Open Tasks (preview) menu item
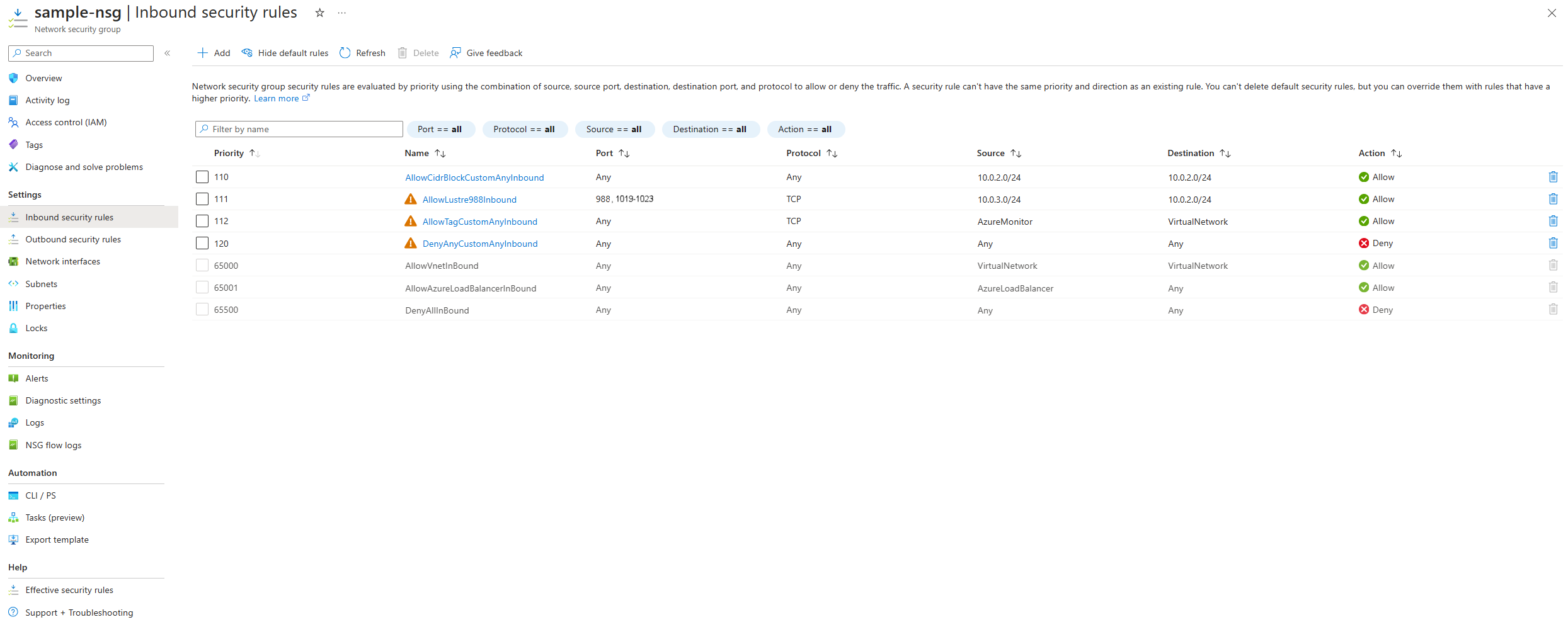 point(55,517)
